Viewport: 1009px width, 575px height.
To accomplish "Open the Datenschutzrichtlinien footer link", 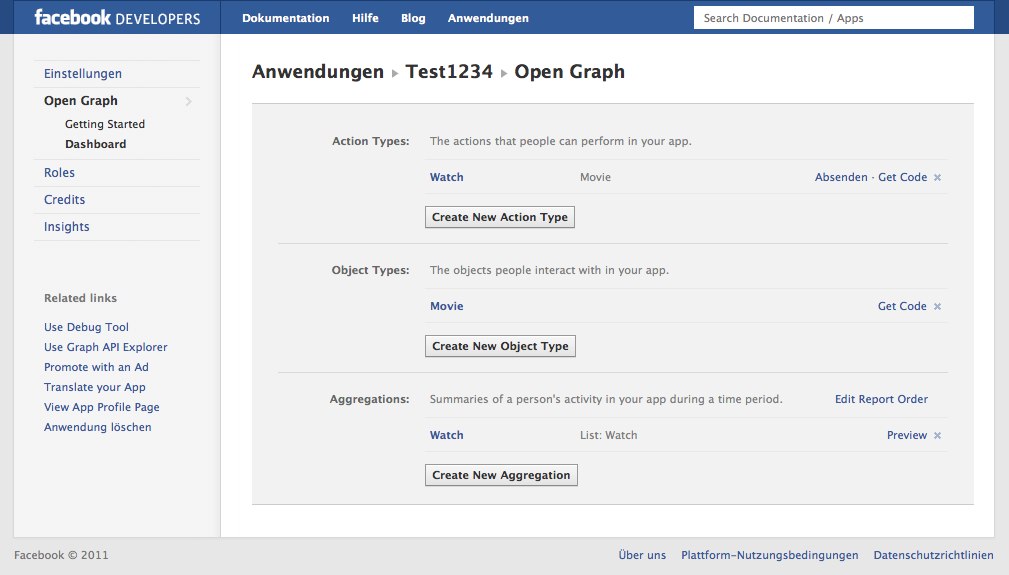I will [933, 555].
